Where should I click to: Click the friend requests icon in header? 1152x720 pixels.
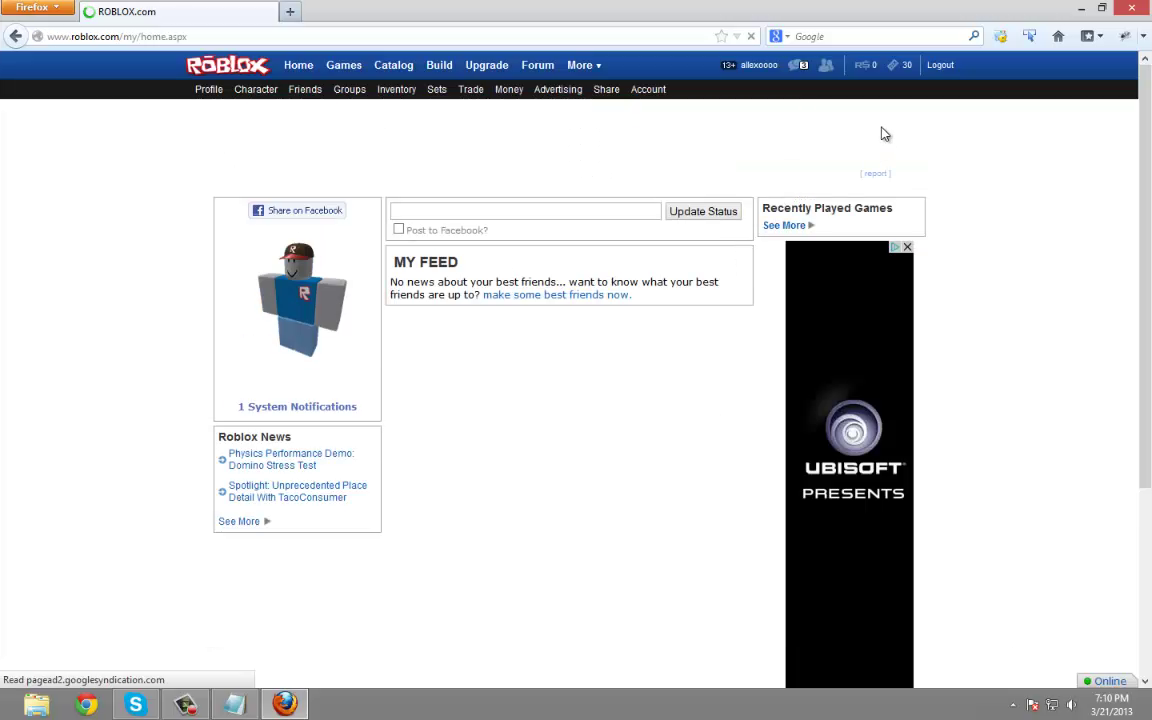(826, 65)
